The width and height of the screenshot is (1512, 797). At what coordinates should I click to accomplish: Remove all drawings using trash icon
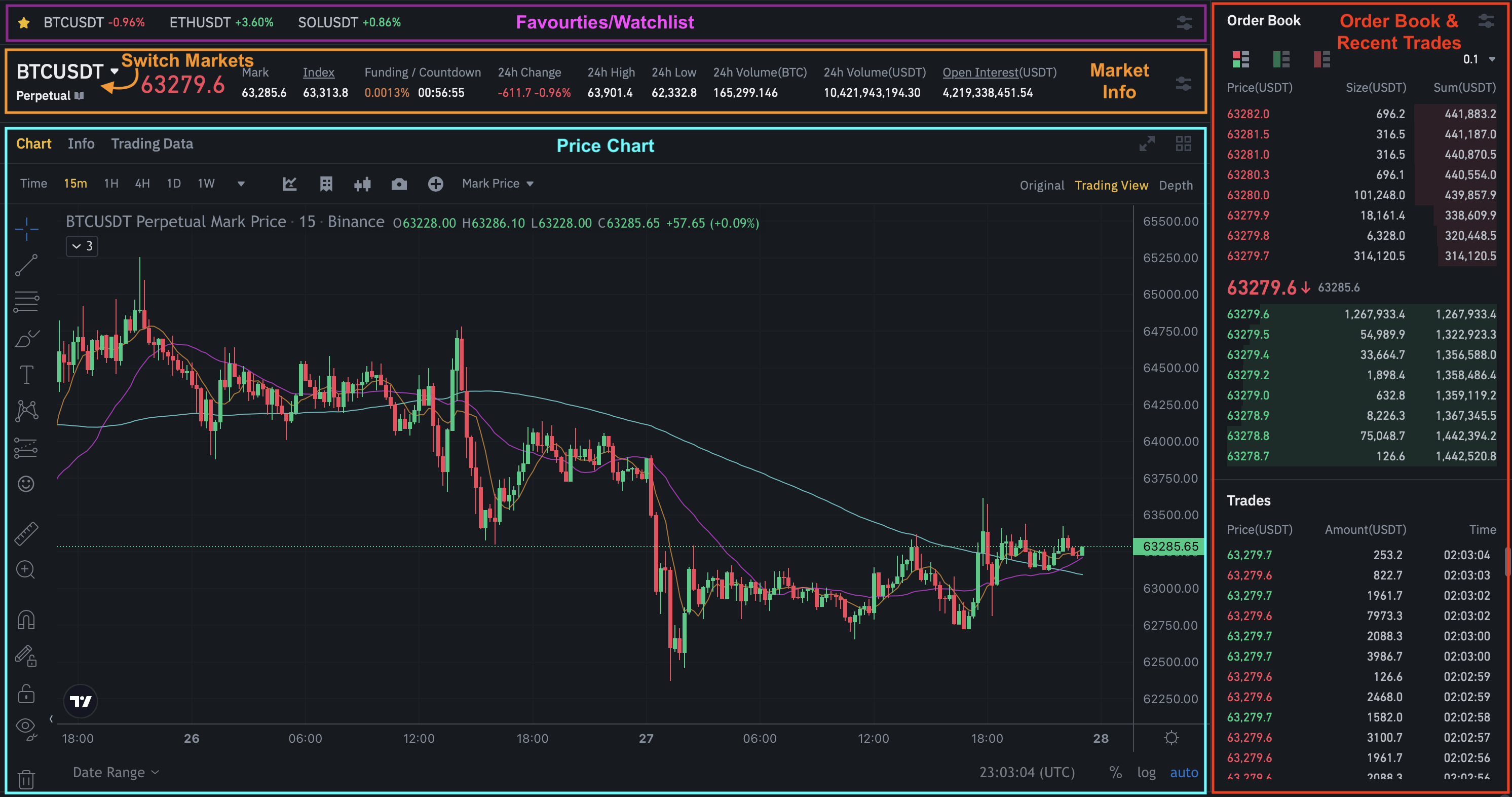pyautogui.click(x=26, y=778)
